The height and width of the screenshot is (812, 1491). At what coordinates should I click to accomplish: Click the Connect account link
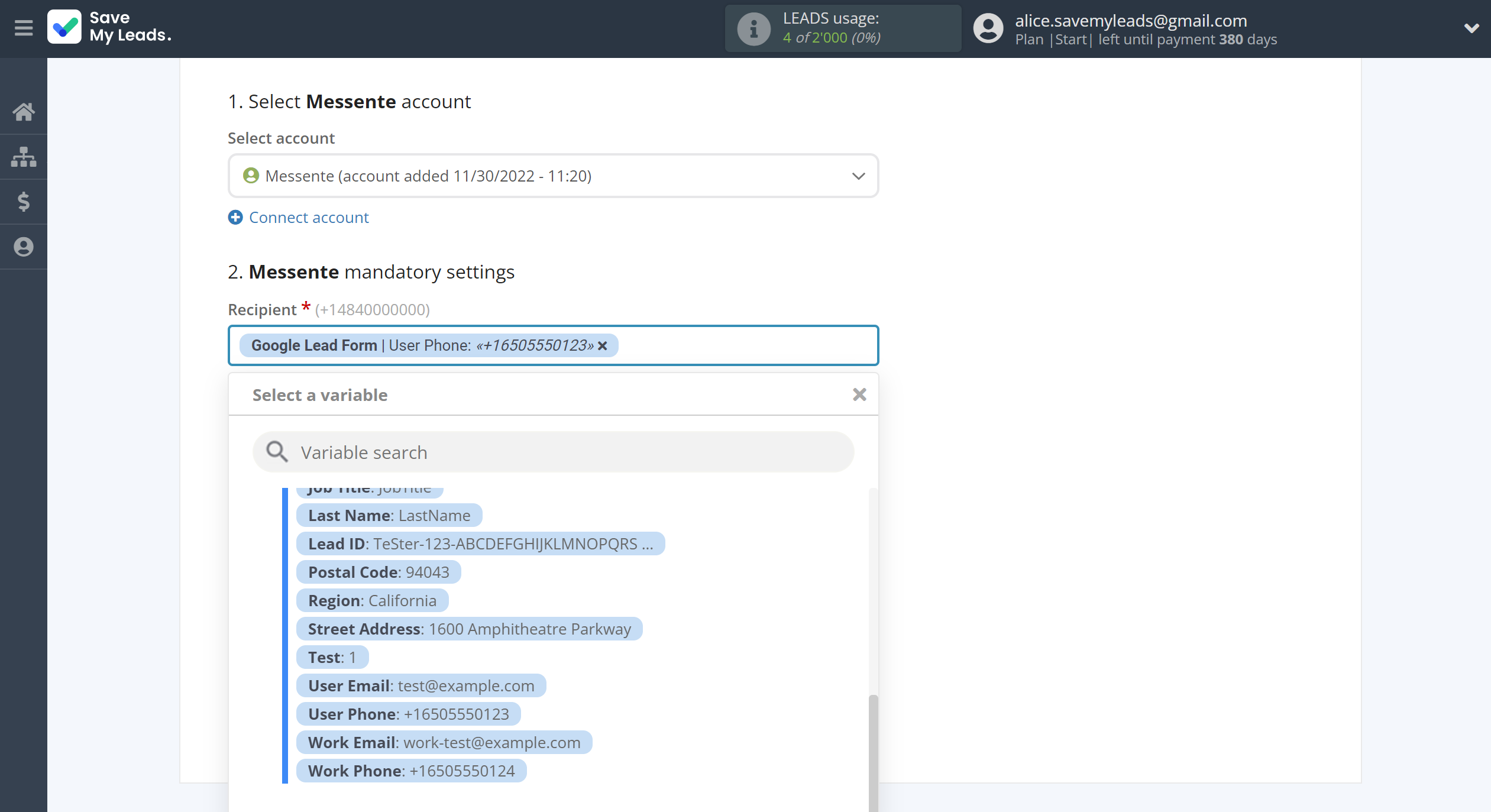[x=309, y=218]
